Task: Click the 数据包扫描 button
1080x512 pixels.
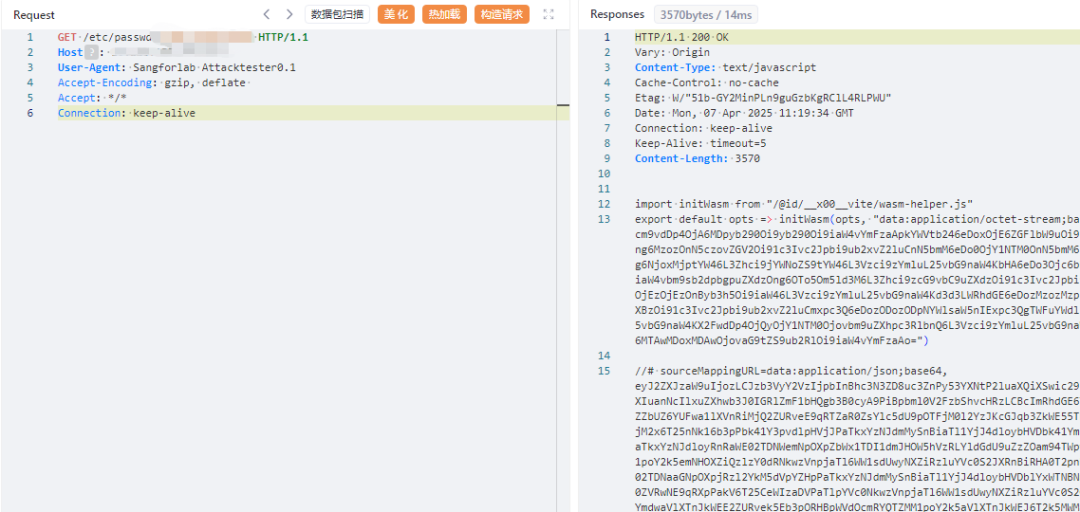Action: [x=338, y=14]
